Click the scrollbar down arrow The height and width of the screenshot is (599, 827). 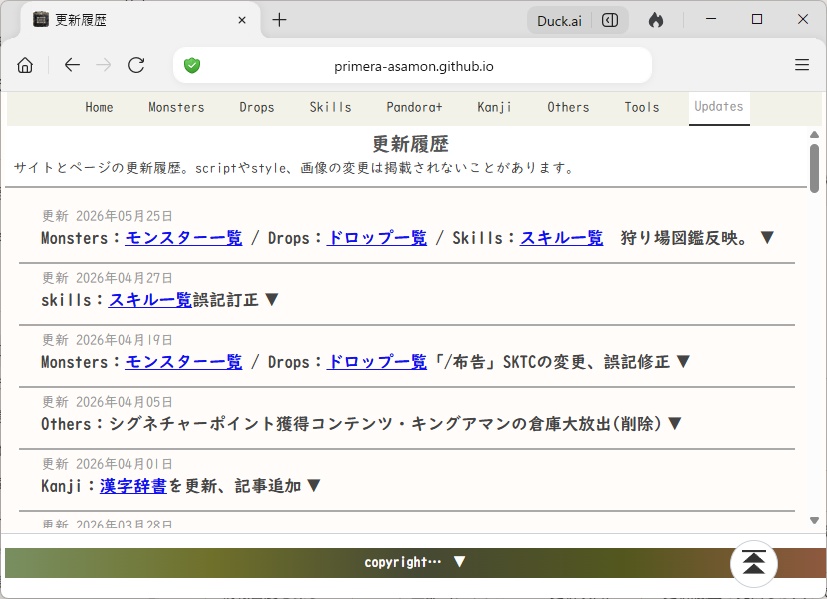814,520
